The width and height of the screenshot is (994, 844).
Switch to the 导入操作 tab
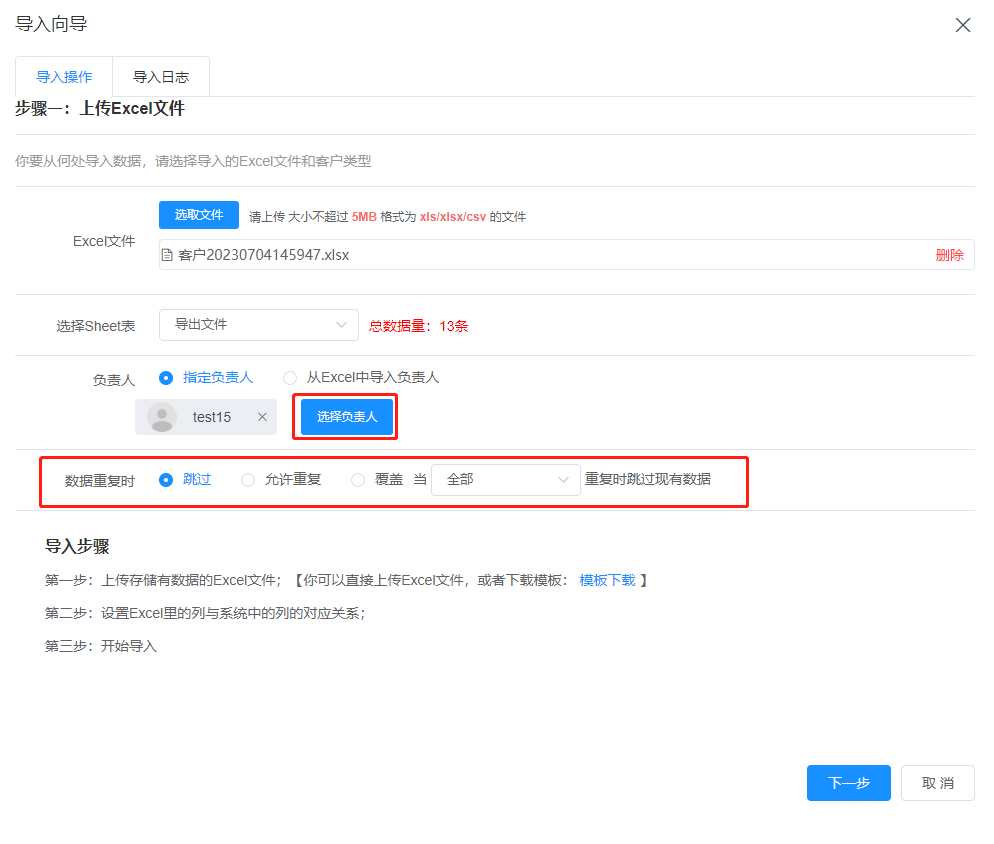[x=64, y=77]
